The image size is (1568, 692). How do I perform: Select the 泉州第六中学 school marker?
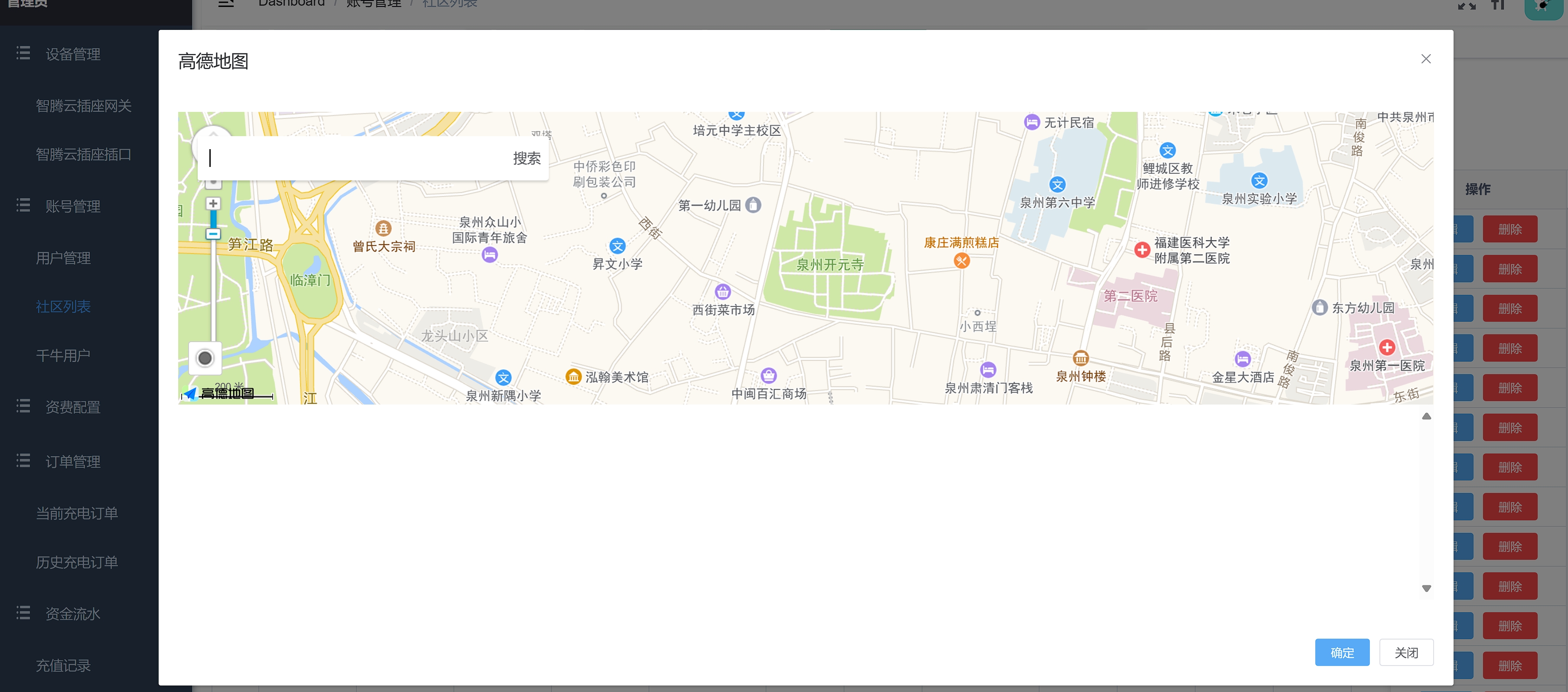point(1057,184)
